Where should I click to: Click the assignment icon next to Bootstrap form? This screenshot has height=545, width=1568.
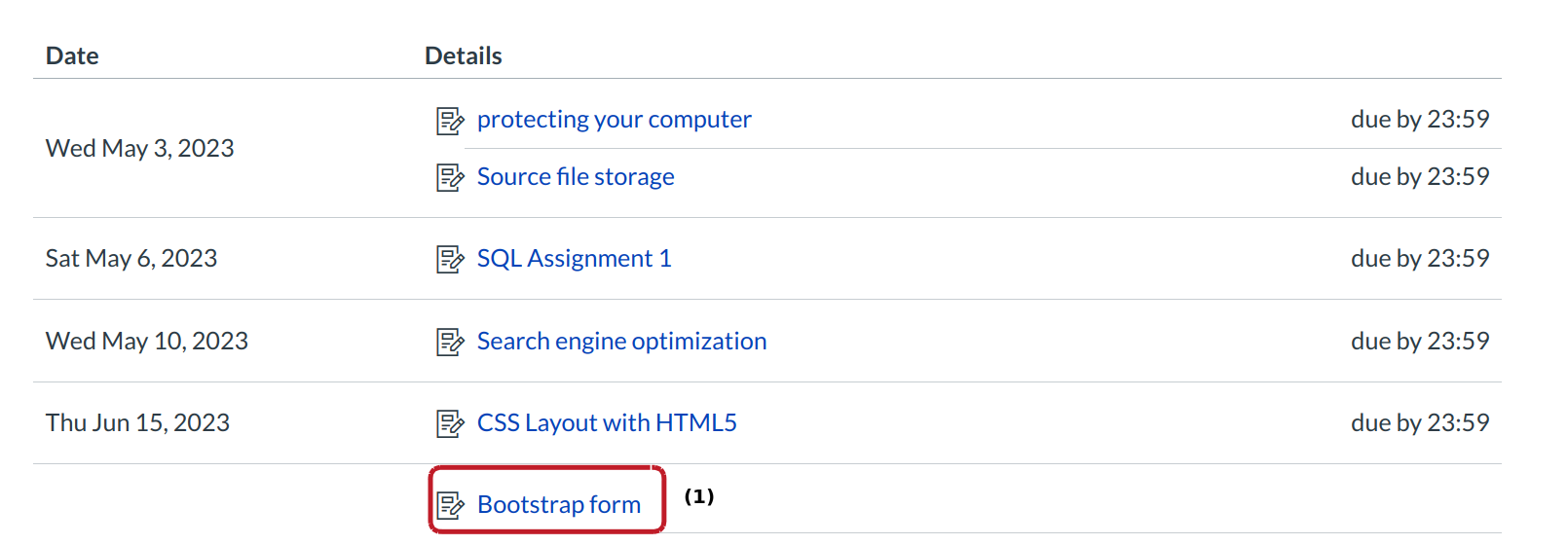449,506
